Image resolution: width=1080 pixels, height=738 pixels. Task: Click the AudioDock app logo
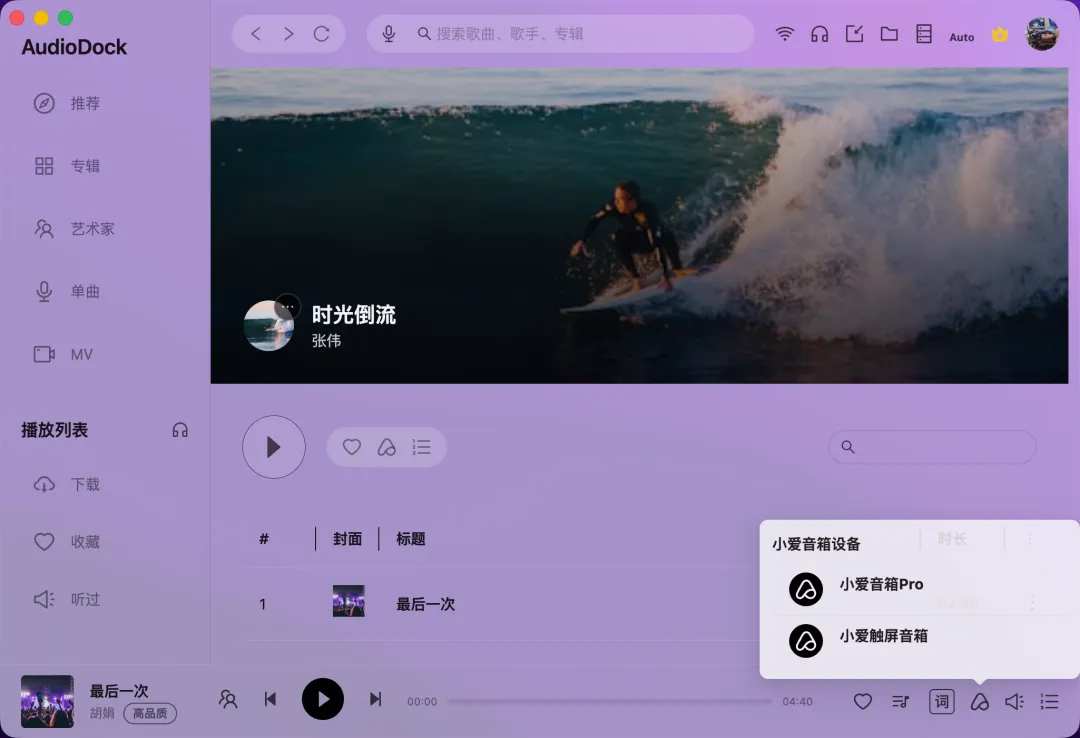point(74,47)
